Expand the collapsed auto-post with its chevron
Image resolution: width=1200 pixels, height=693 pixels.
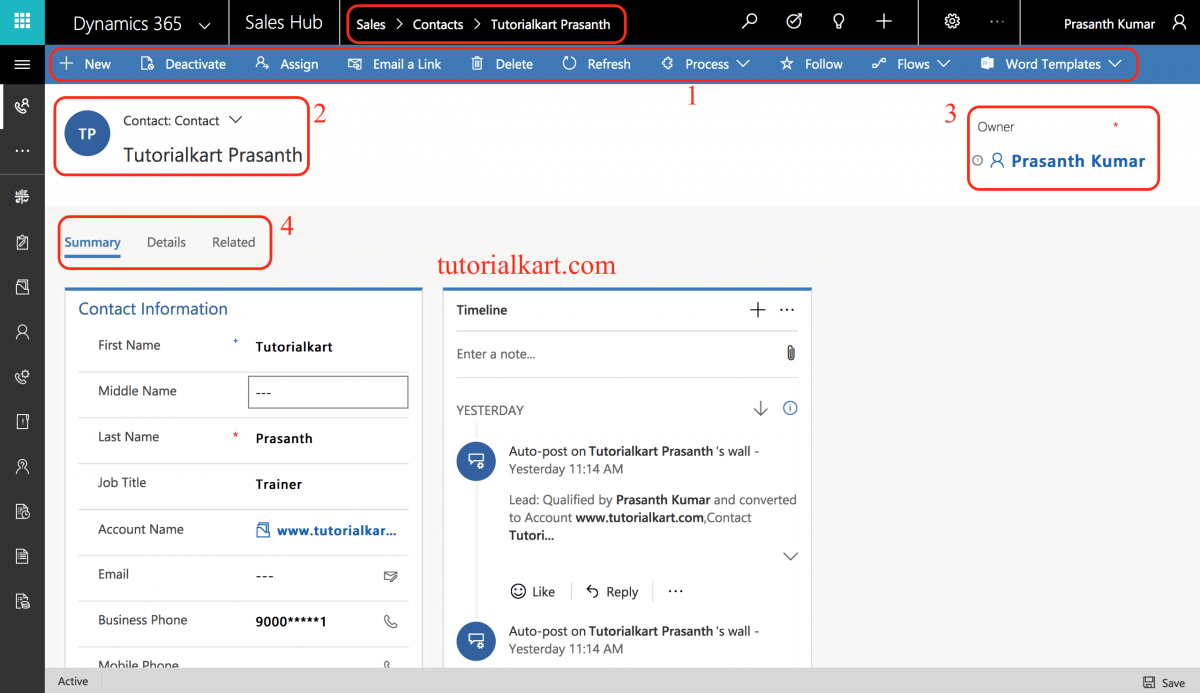[x=790, y=556]
